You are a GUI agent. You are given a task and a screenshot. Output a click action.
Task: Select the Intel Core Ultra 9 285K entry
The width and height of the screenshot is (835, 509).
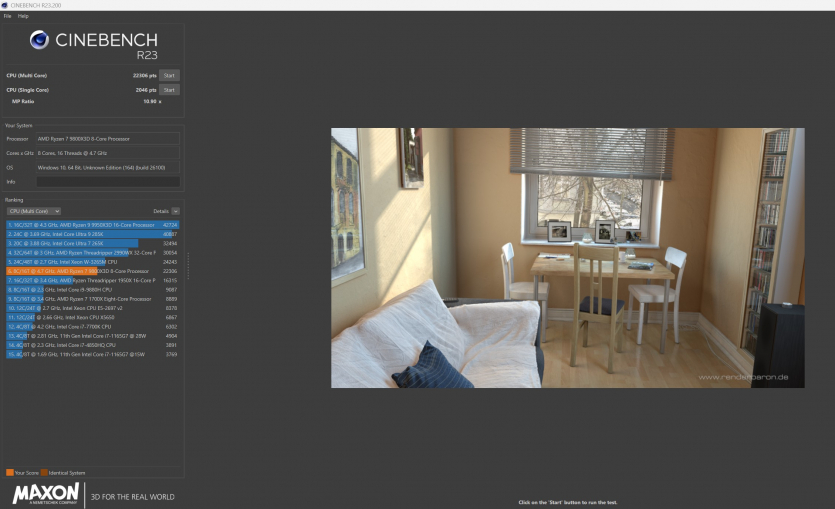(x=90, y=234)
